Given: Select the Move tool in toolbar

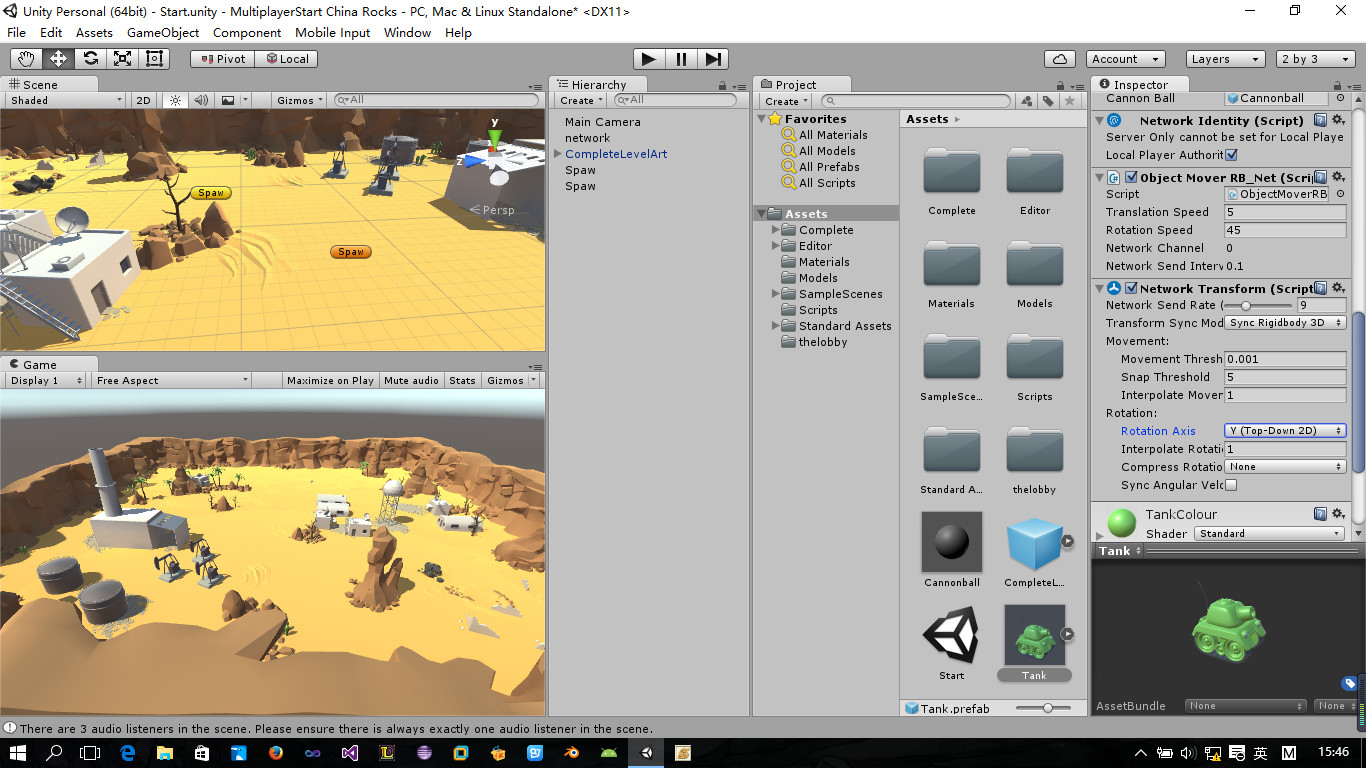Looking at the screenshot, I should click(x=58, y=59).
